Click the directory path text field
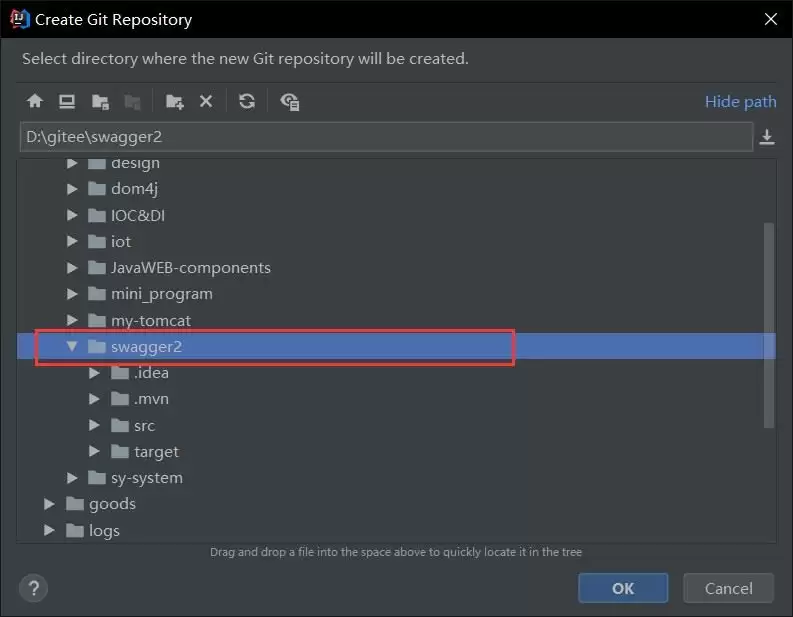The width and height of the screenshot is (793, 617). pos(385,137)
